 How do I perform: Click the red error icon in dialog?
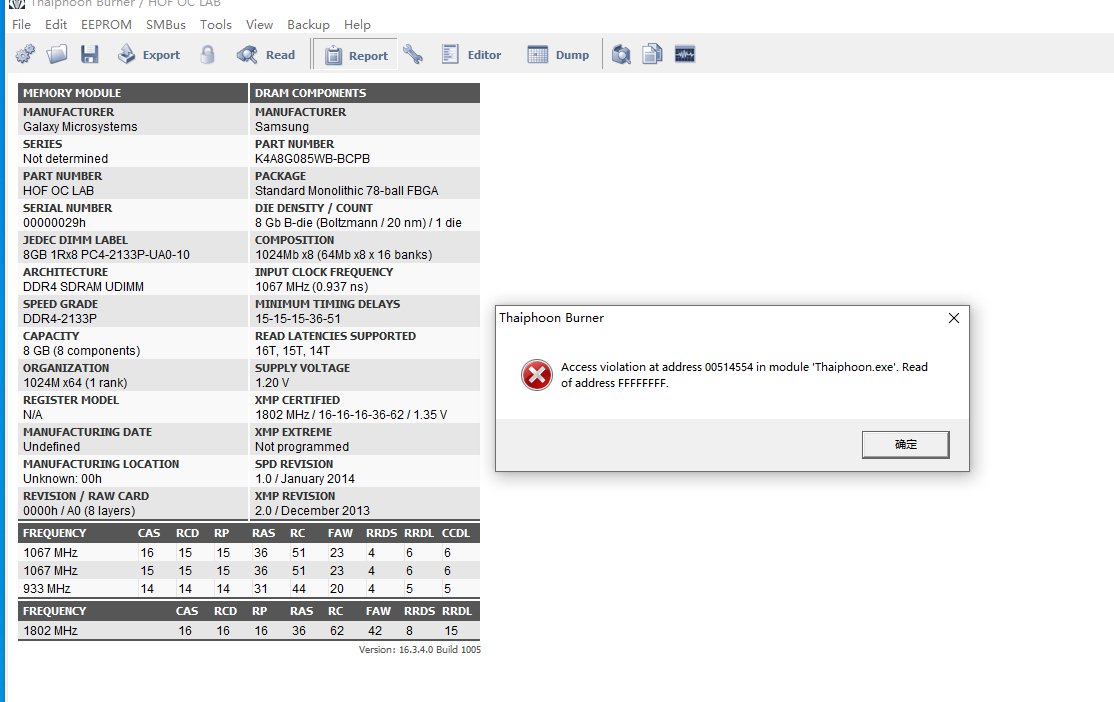(x=536, y=374)
